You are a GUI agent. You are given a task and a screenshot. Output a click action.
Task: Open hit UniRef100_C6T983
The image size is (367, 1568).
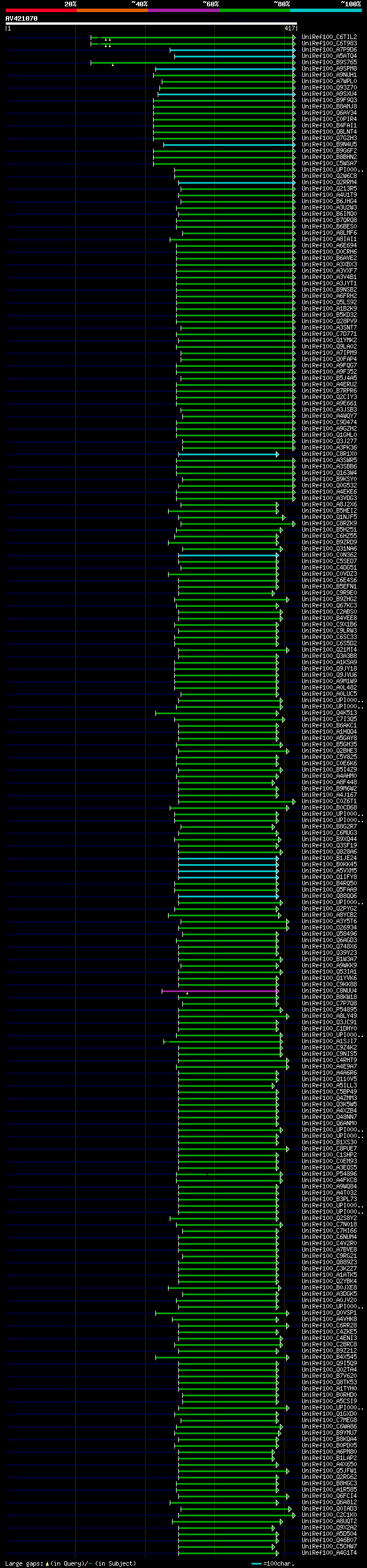coord(329,43)
